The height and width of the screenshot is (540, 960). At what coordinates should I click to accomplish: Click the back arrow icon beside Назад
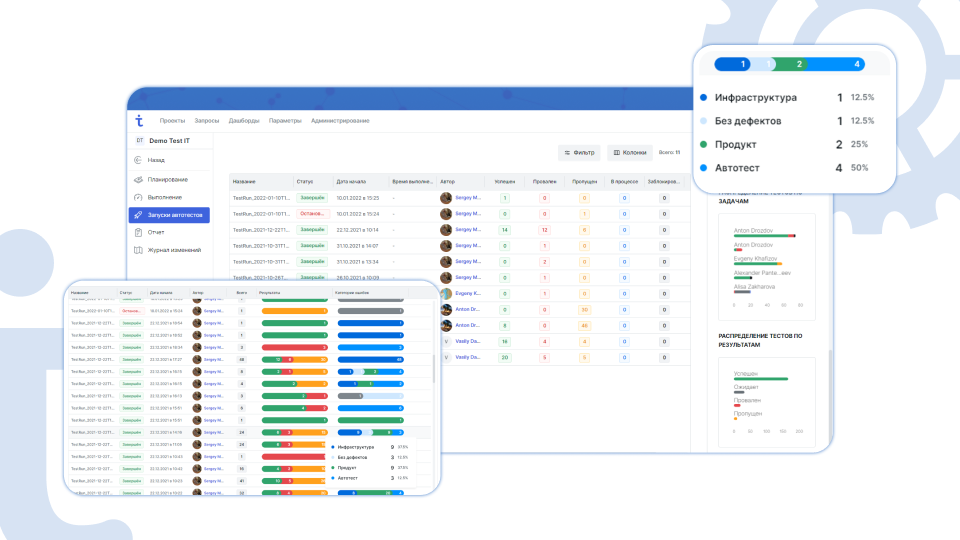[x=138, y=160]
